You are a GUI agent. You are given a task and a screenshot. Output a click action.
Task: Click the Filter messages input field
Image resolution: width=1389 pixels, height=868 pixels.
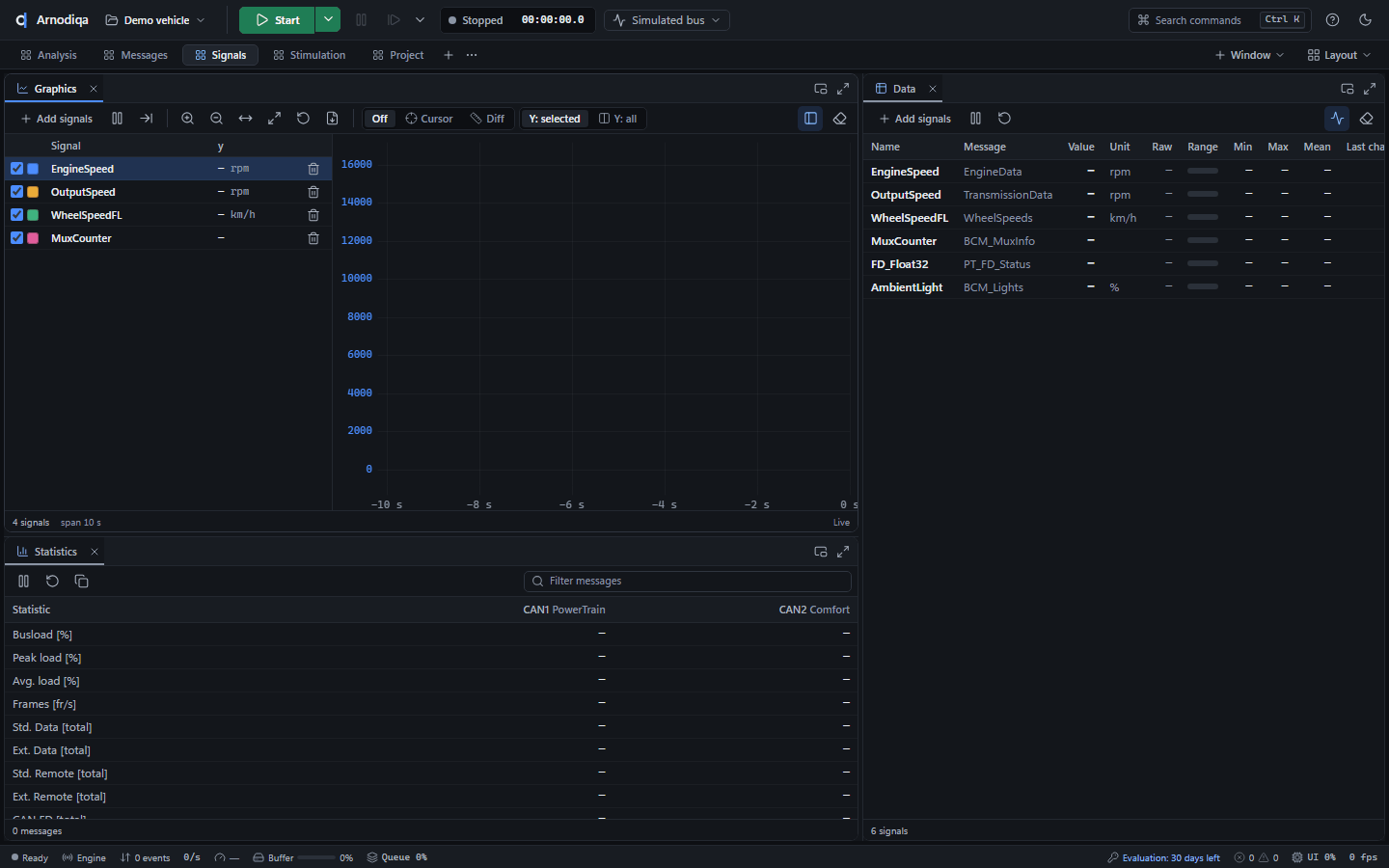pos(688,582)
